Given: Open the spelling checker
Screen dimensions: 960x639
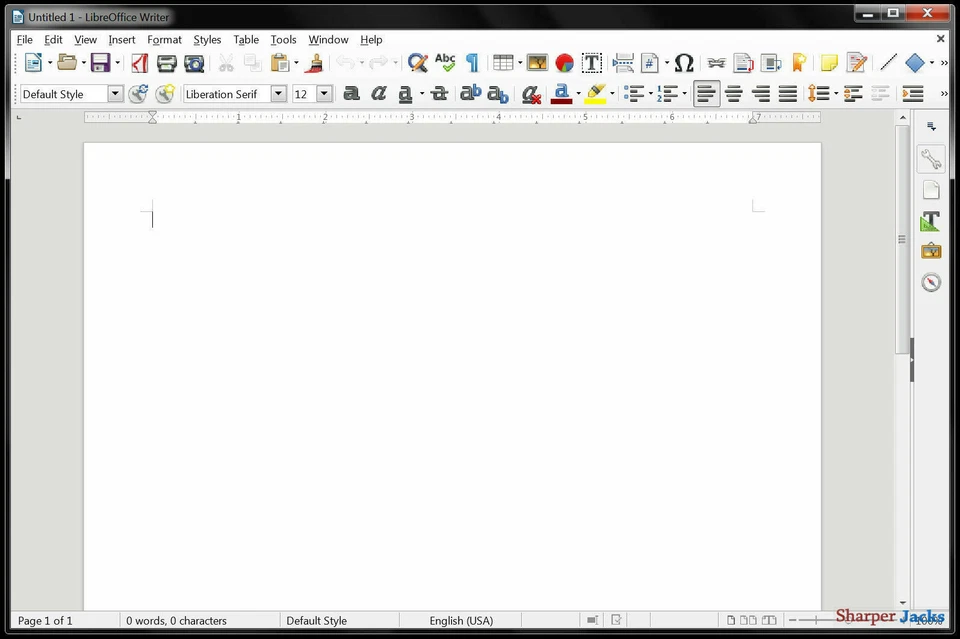Looking at the screenshot, I should [x=444, y=62].
